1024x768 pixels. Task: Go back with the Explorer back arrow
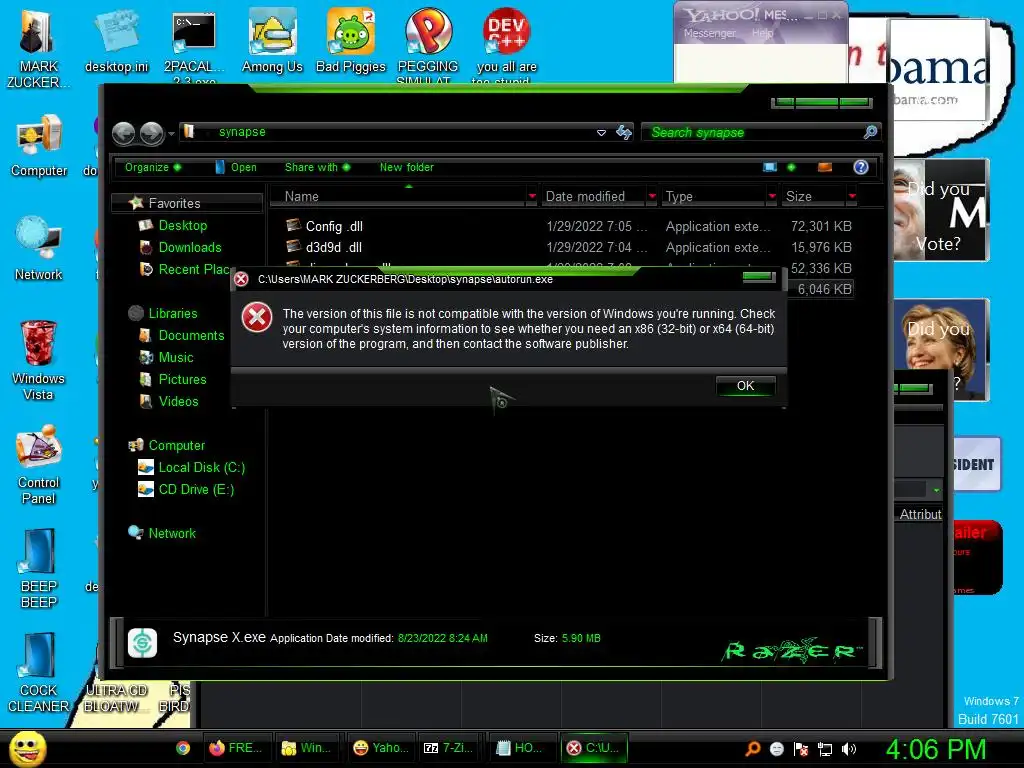click(123, 133)
